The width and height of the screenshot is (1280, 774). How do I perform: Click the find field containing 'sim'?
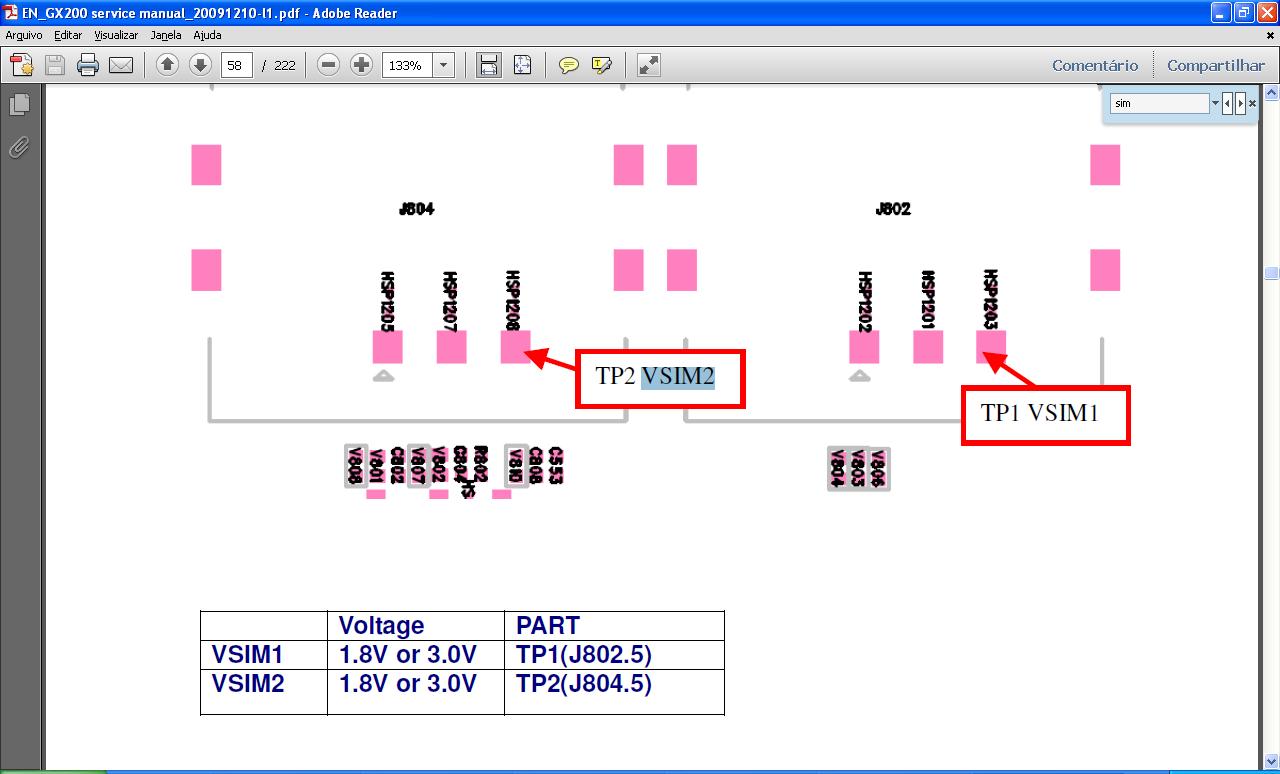1159,103
